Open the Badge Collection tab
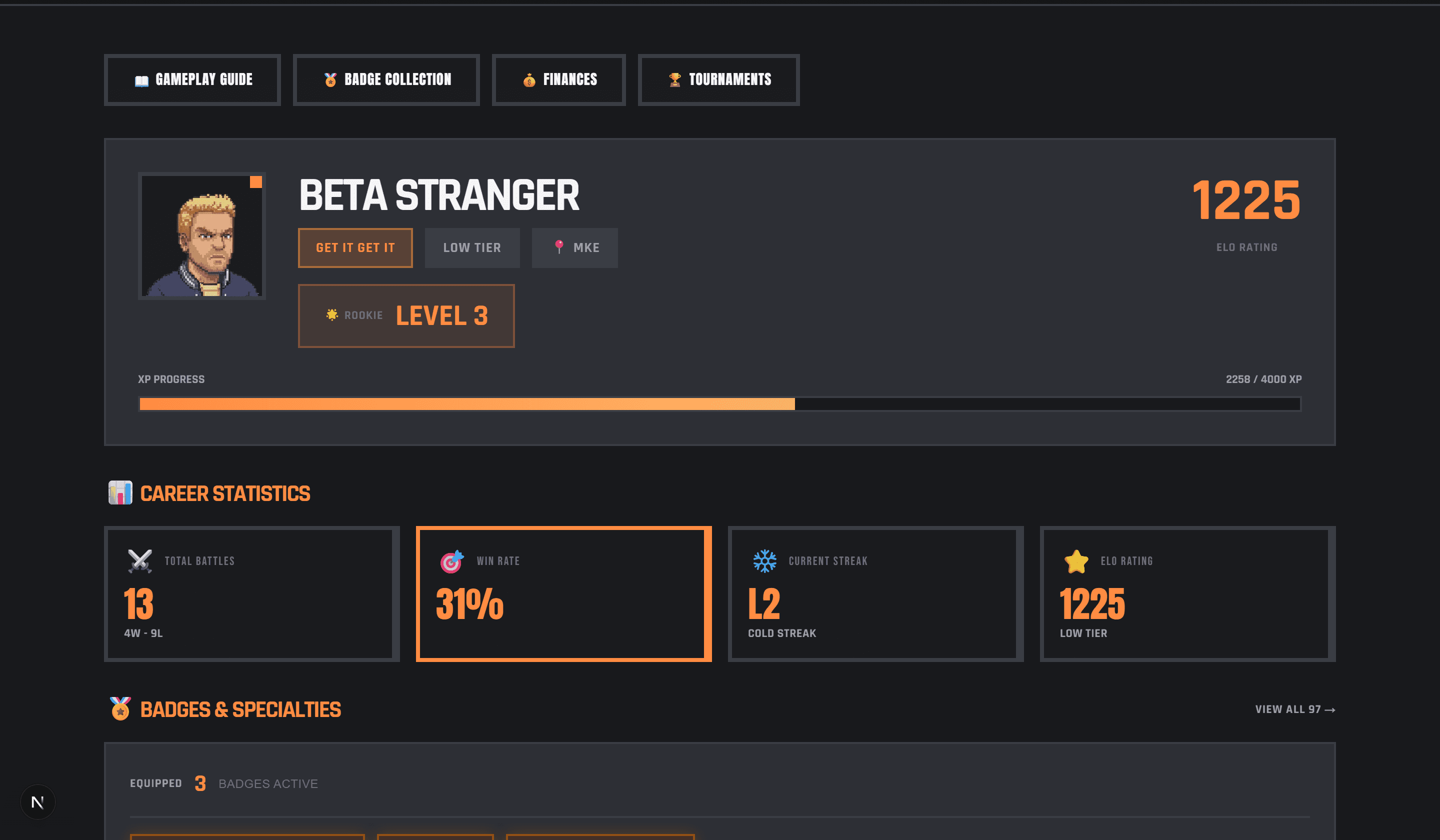This screenshot has height=840, width=1440. pos(386,79)
